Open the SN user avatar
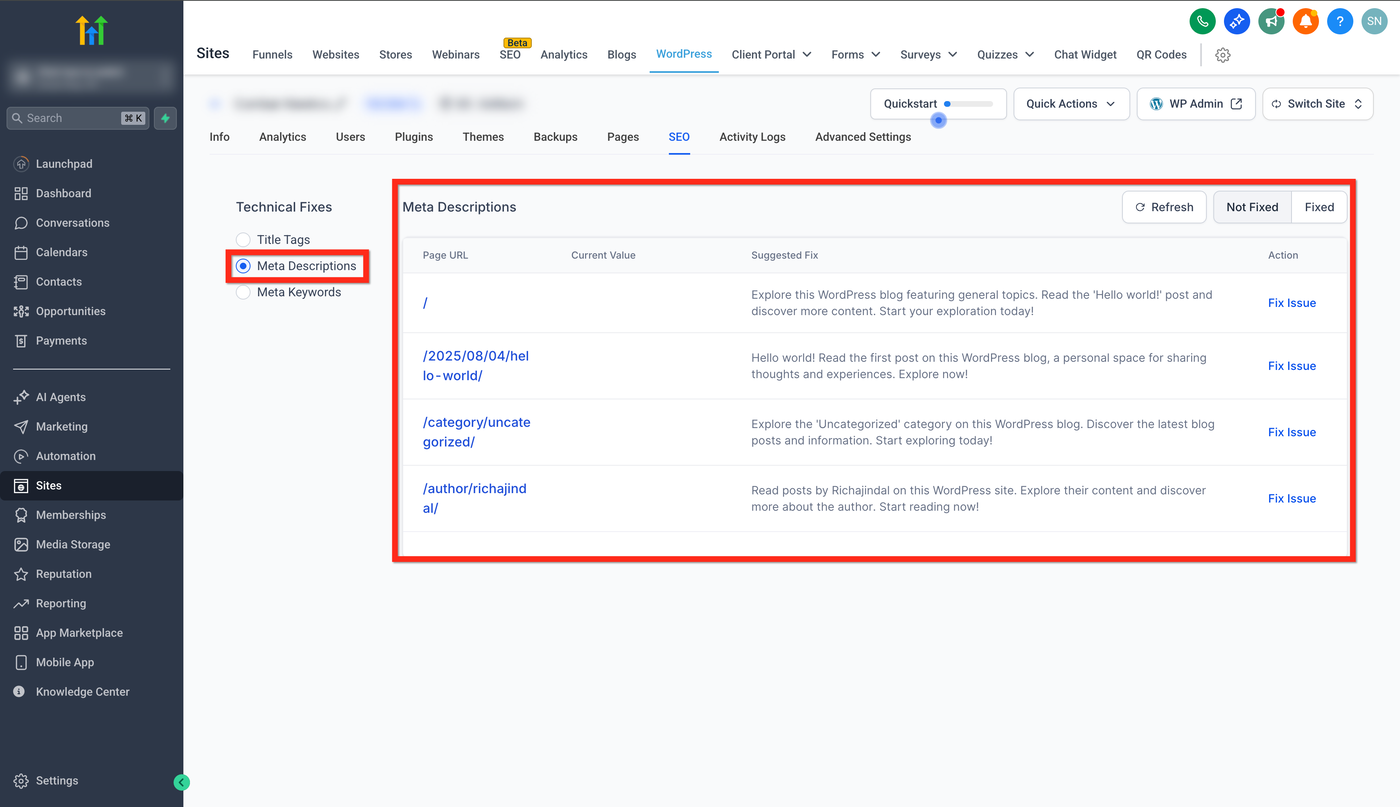The image size is (1400, 807). coord(1374,21)
